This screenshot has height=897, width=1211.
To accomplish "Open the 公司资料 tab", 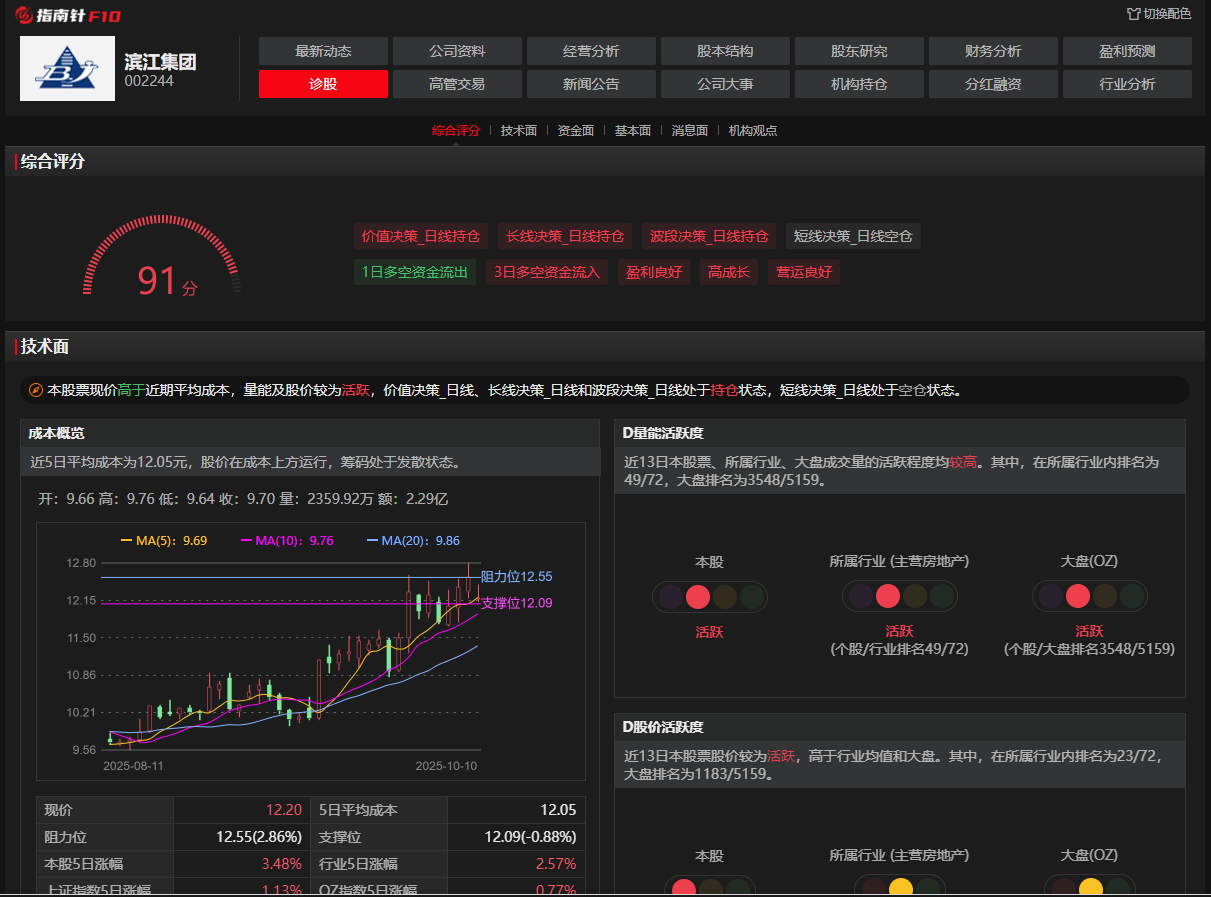I will (457, 51).
